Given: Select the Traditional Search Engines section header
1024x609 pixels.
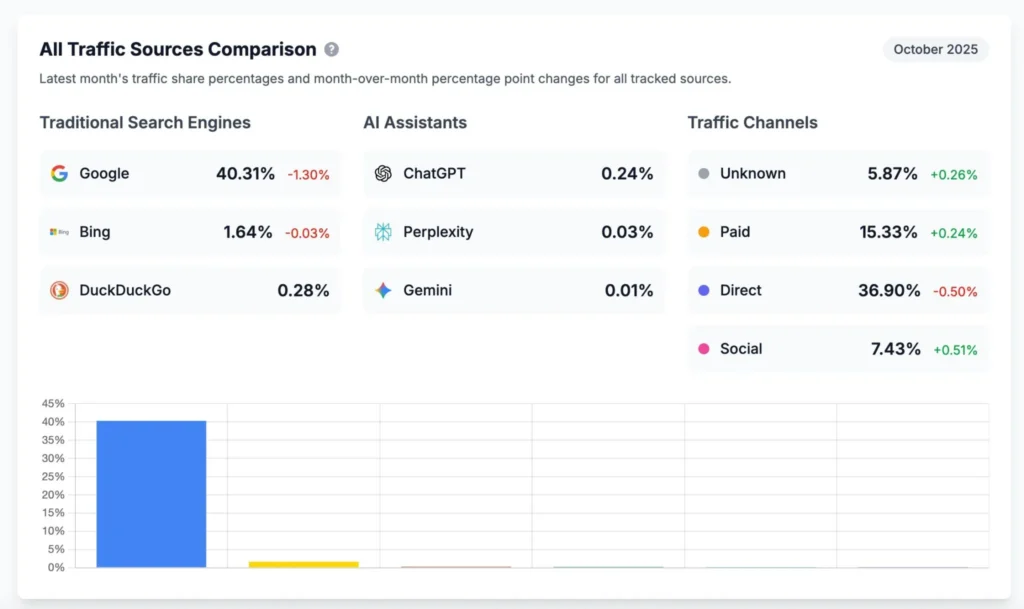Looking at the screenshot, I should [144, 122].
